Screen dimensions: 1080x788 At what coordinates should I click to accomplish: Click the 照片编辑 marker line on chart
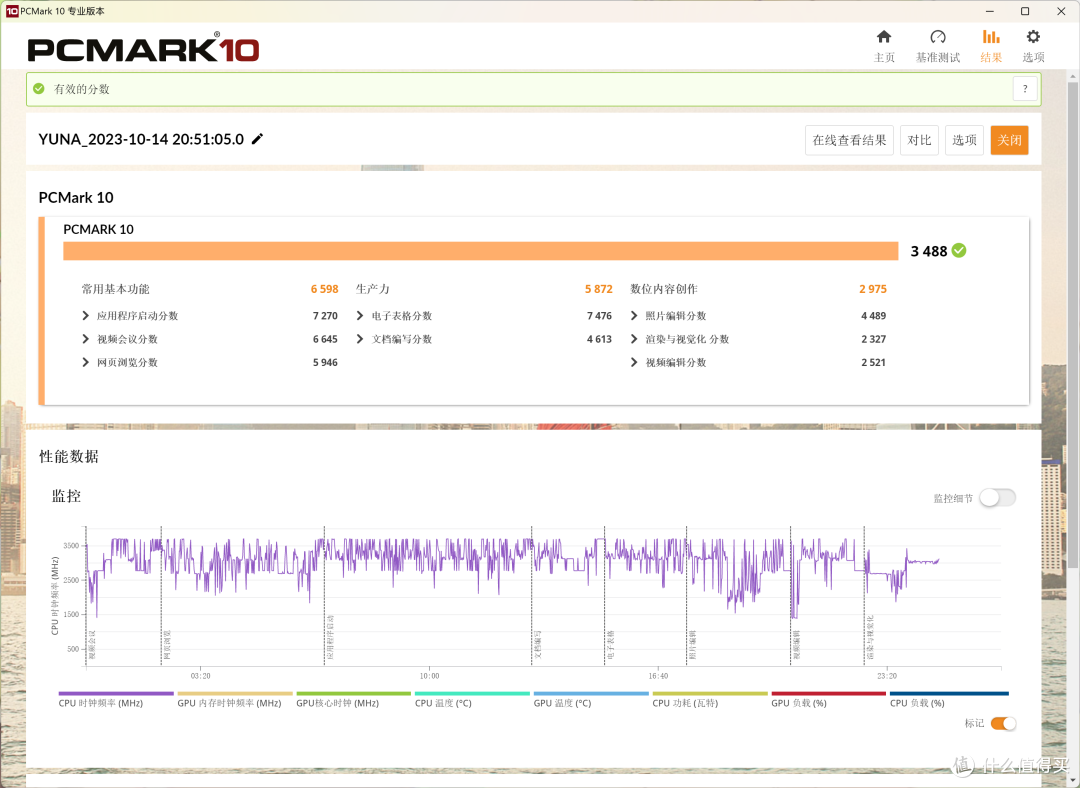pos(687,596)
